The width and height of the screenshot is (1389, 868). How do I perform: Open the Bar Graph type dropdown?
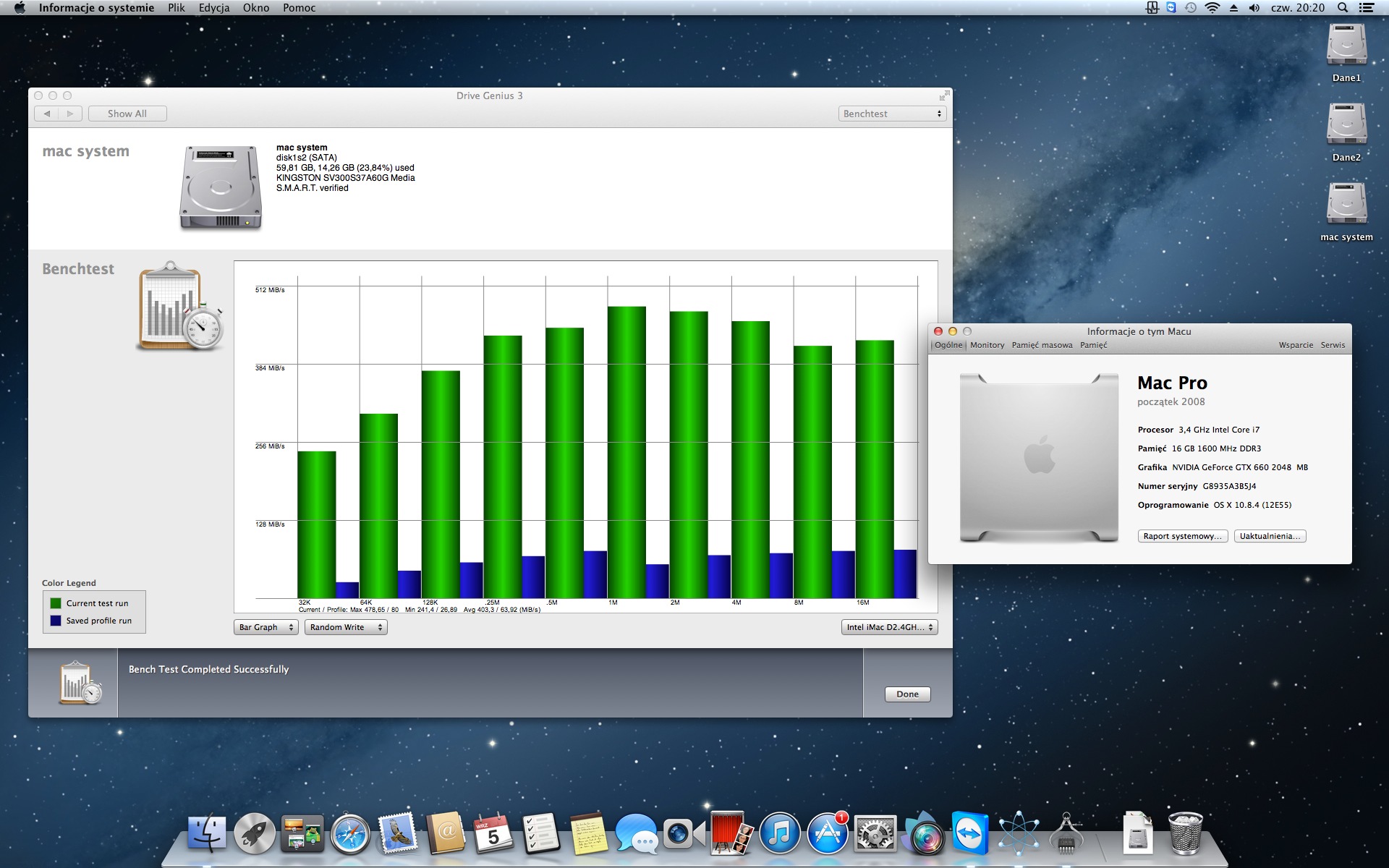[x=266, y=627]
